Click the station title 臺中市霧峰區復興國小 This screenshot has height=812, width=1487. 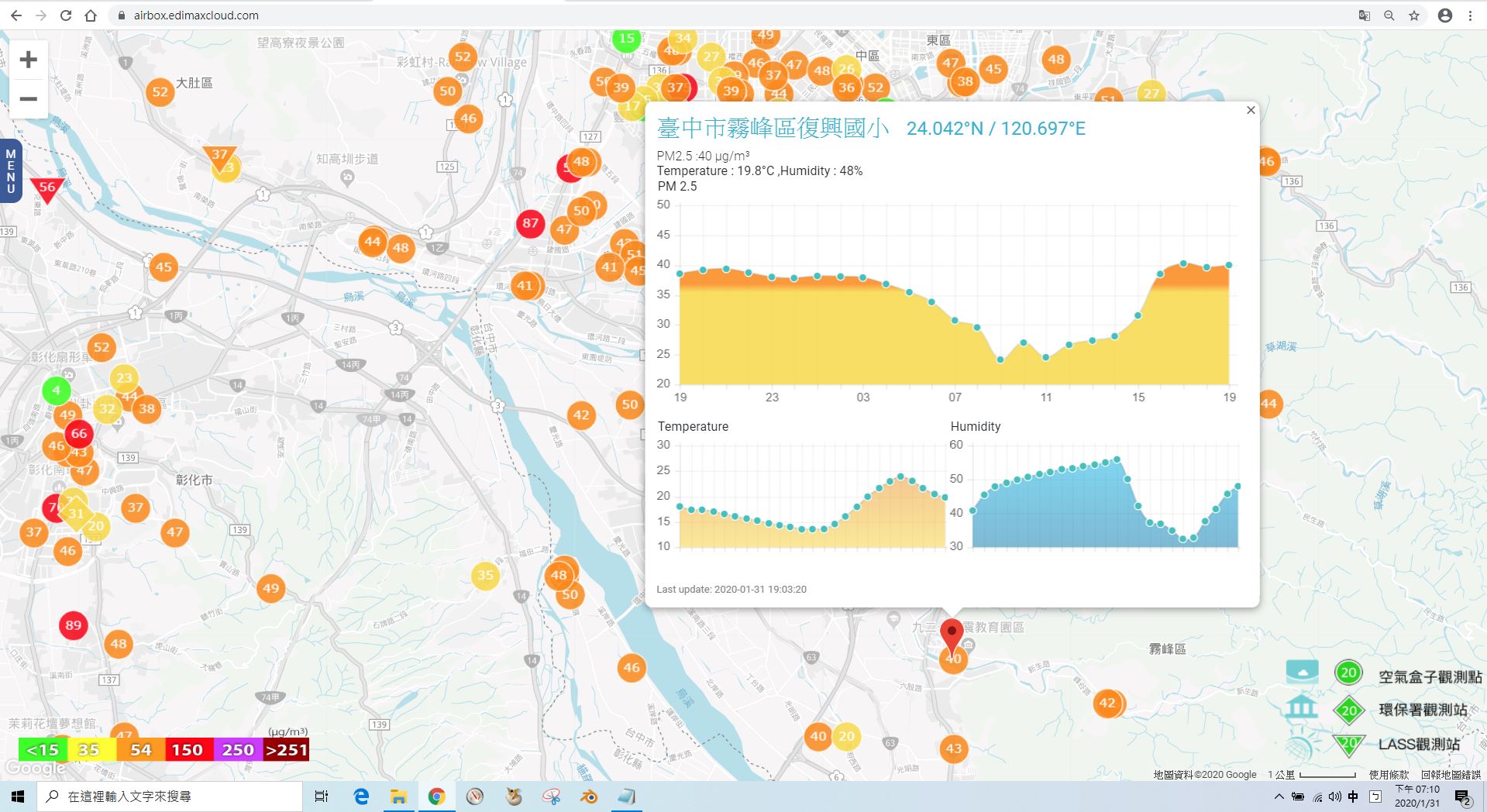coord(773,128)
